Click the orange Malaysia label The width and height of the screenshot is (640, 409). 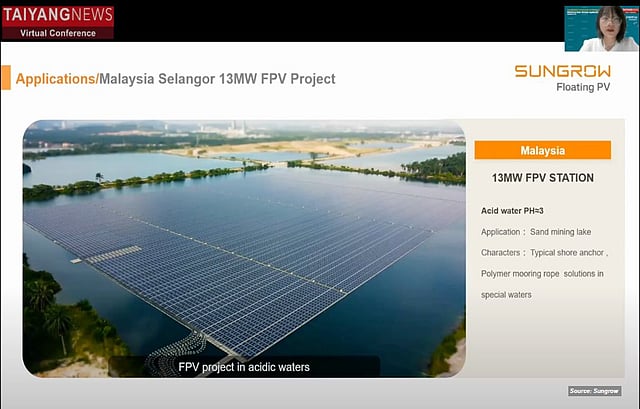pos(543,150)
